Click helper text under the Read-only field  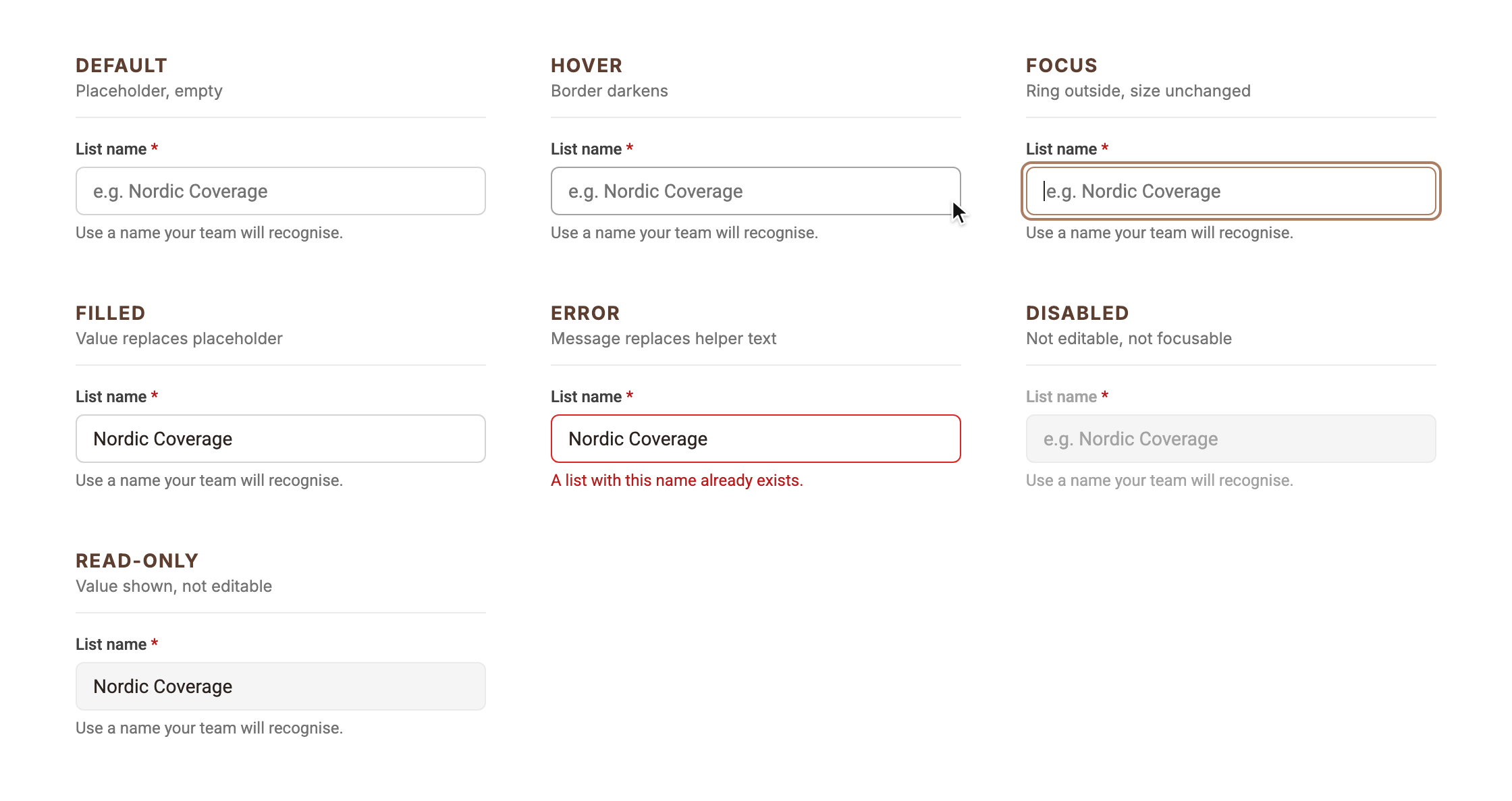pyautogui.click(x=209, y=728)
